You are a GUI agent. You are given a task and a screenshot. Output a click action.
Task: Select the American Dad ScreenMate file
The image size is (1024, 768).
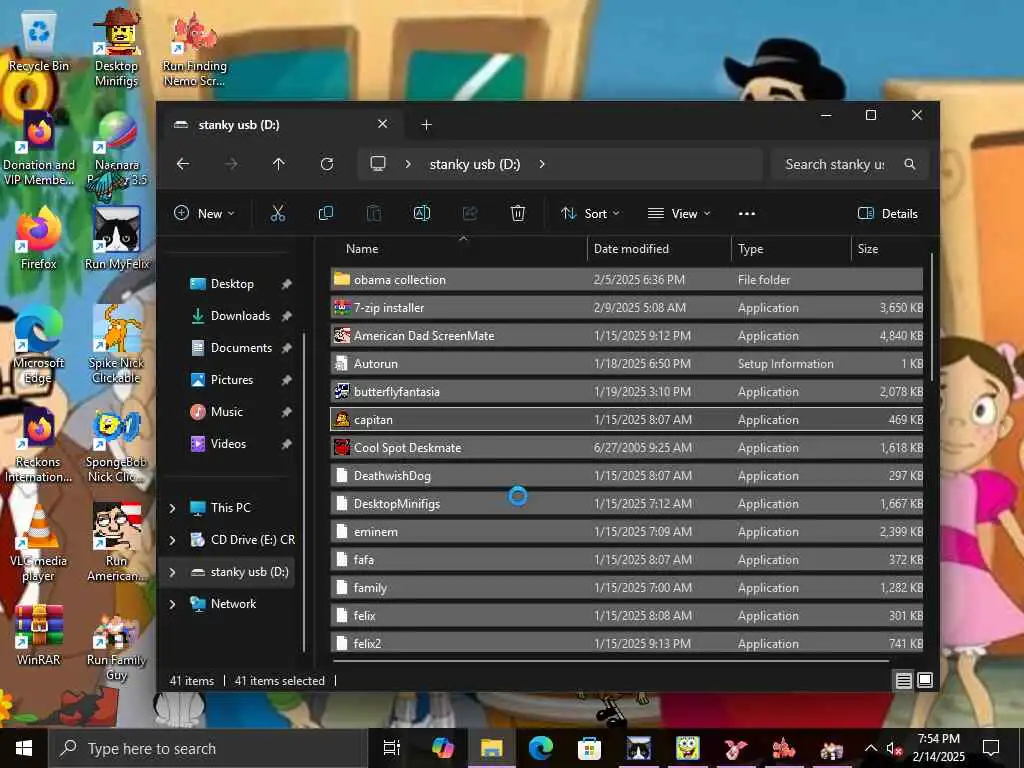click(x=627, y=336)
